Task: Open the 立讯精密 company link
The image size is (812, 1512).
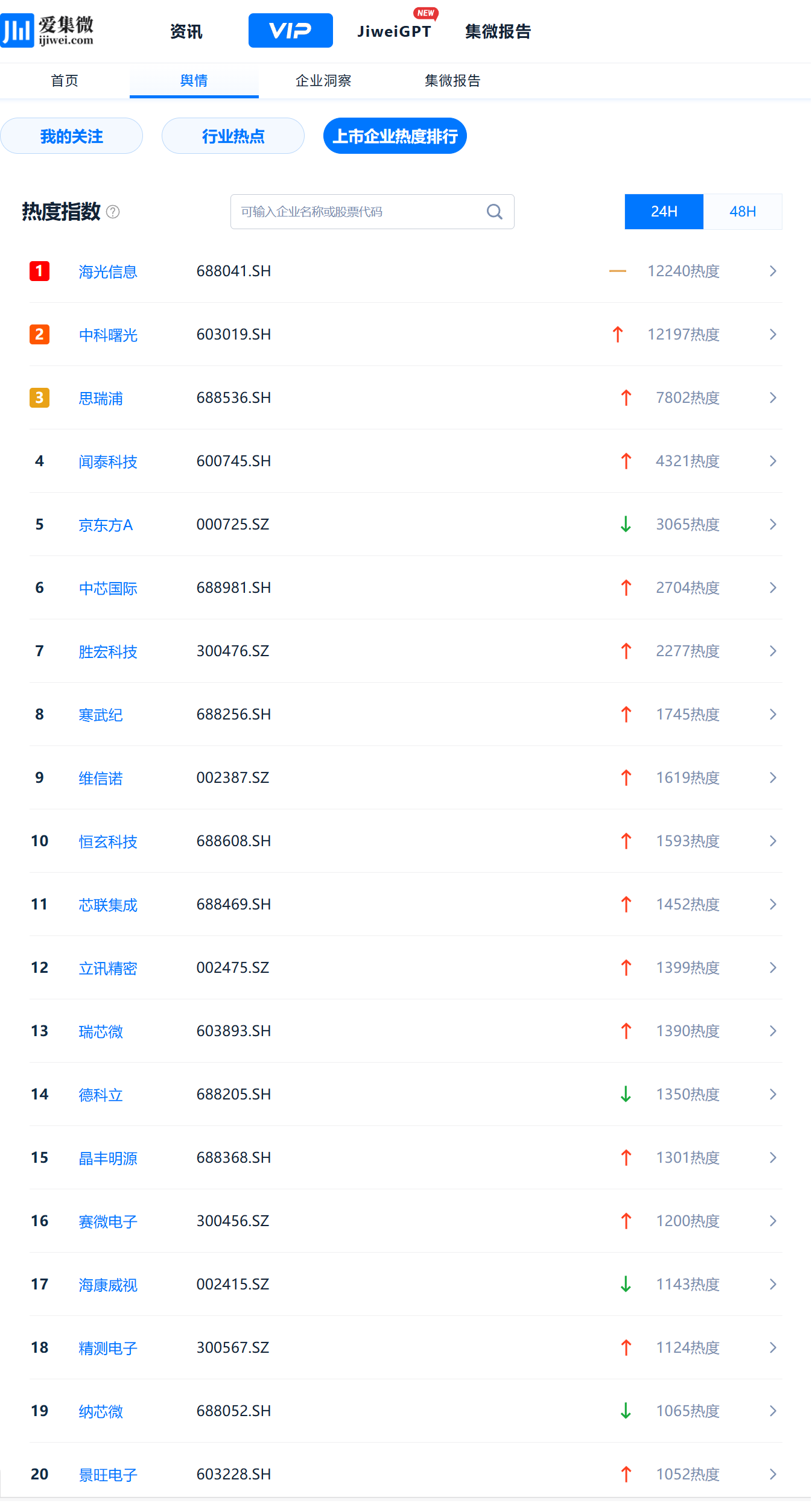Action: (x=108, y=969)
